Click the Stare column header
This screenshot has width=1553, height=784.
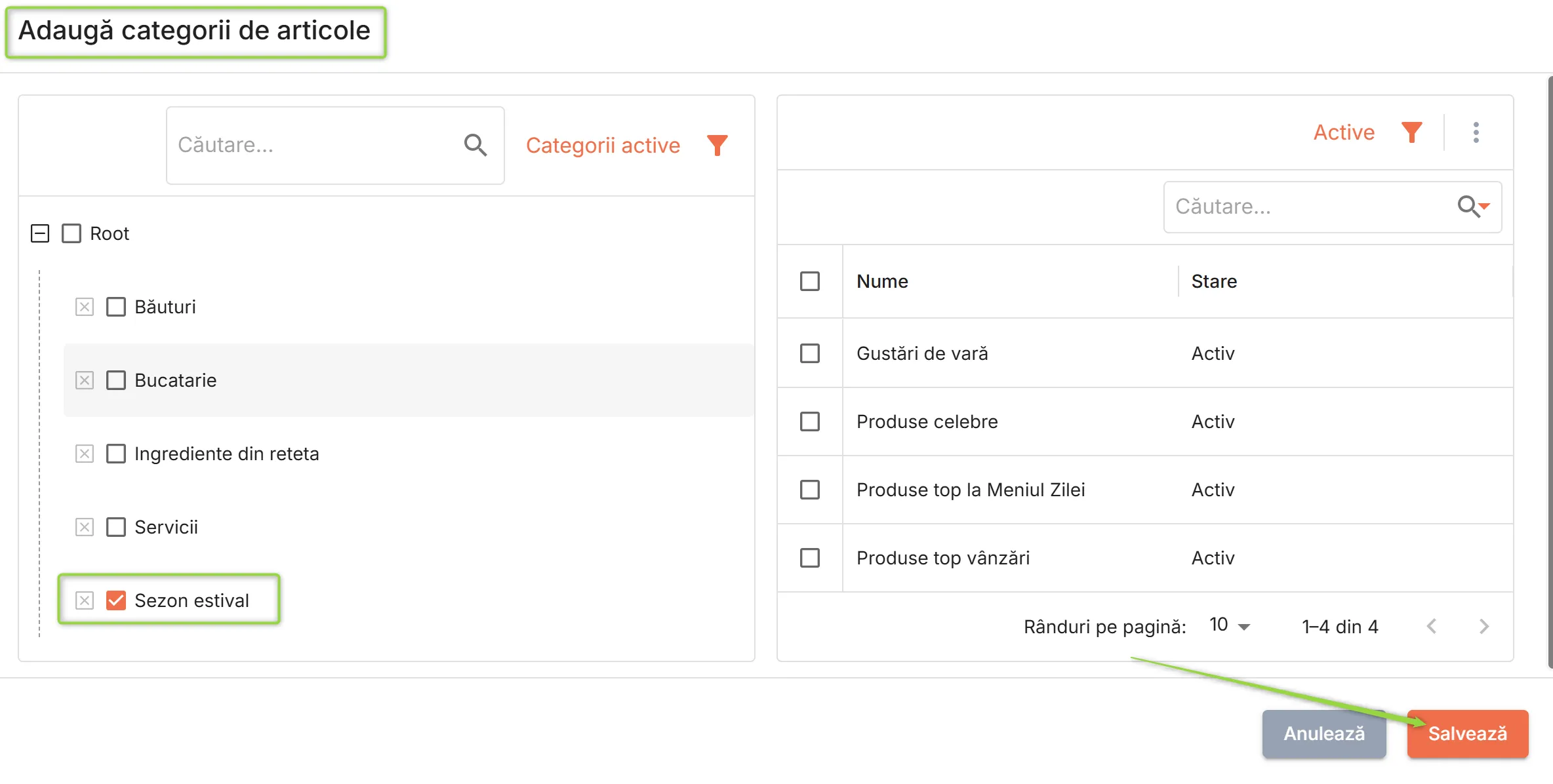coord(1214,281)
